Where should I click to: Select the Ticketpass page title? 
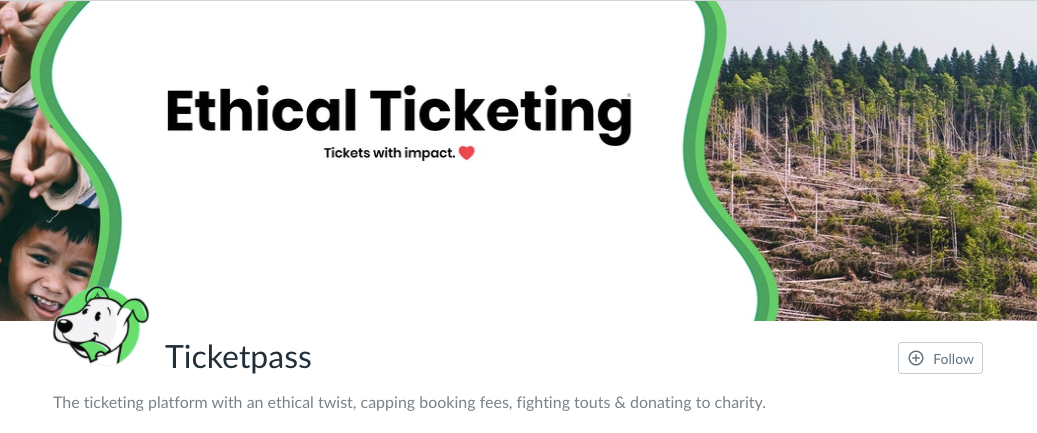[x=238, y=357]
